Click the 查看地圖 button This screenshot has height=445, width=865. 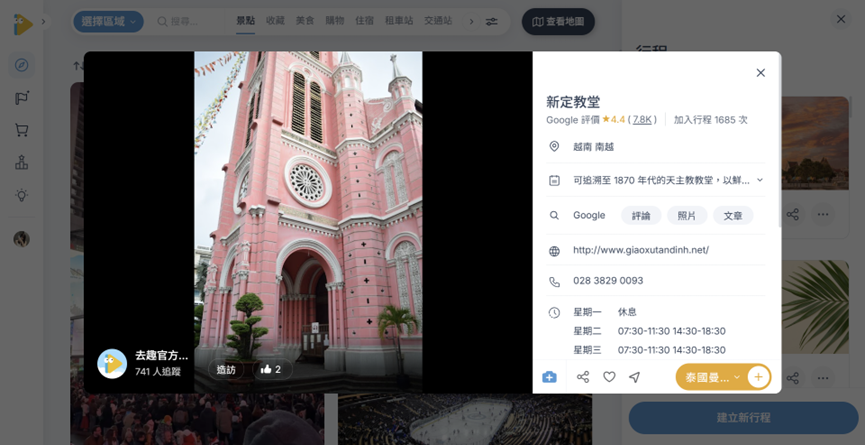[558, 22]
